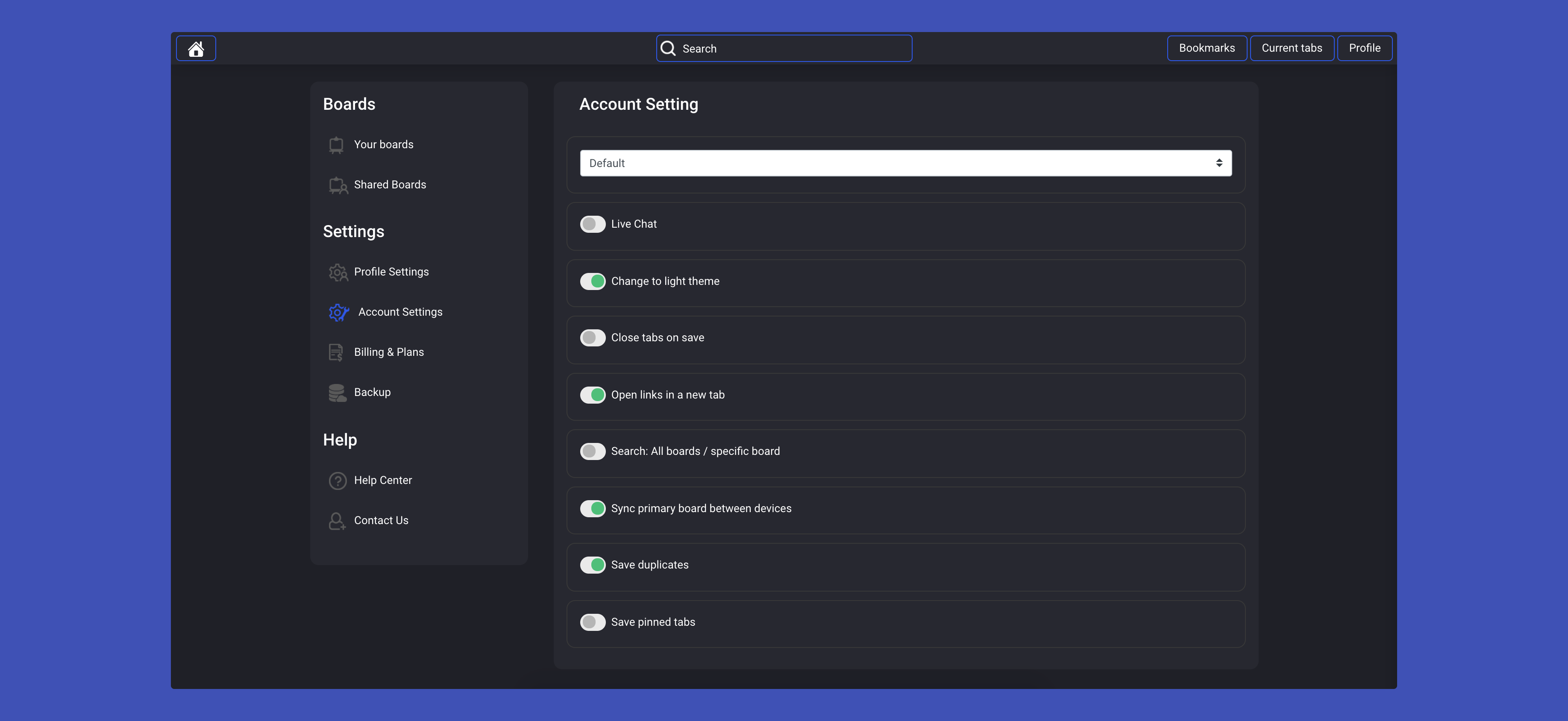
Task: Click the Boards section heading
Action: [349, 105]
